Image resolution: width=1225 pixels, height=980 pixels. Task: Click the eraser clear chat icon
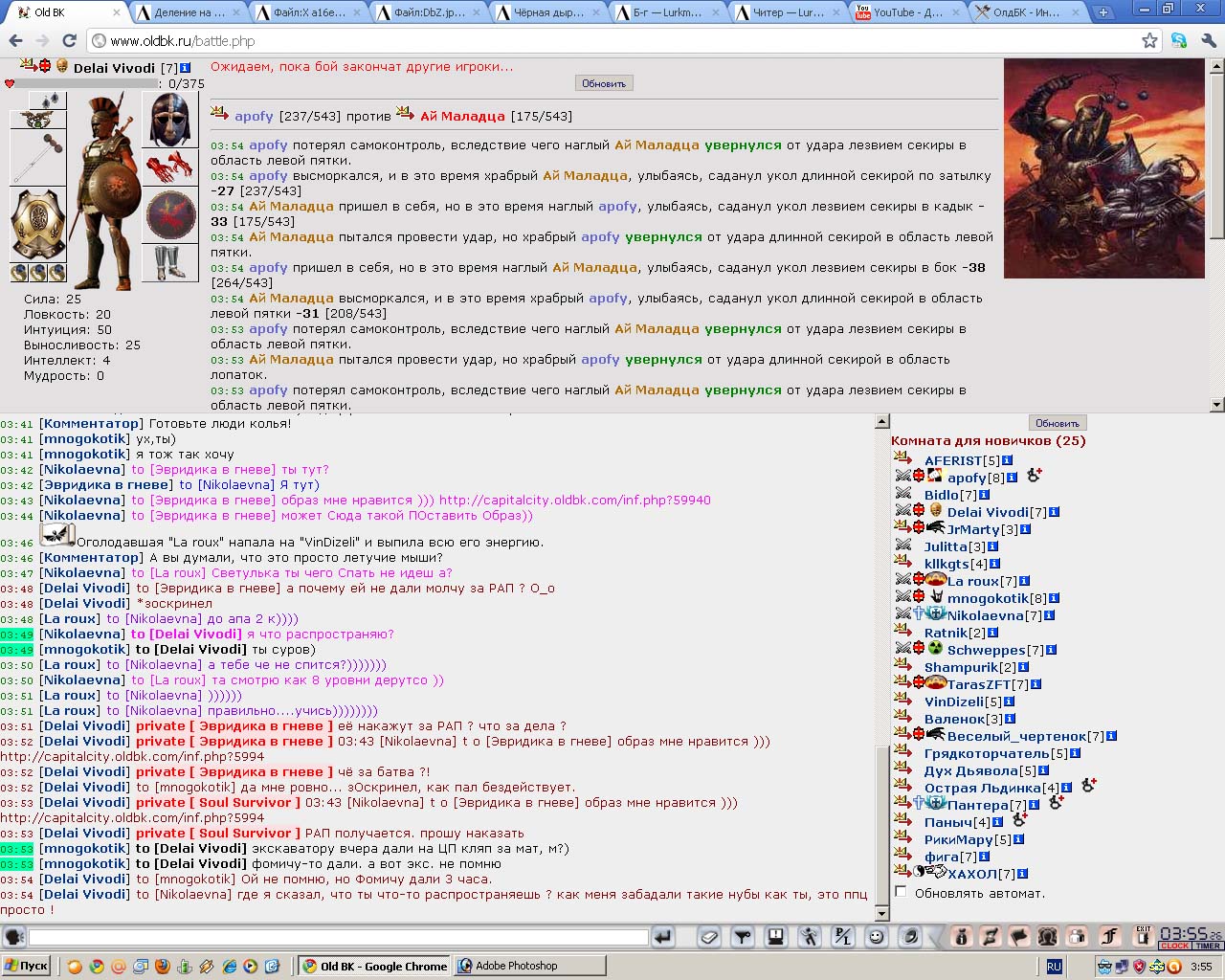709,937
